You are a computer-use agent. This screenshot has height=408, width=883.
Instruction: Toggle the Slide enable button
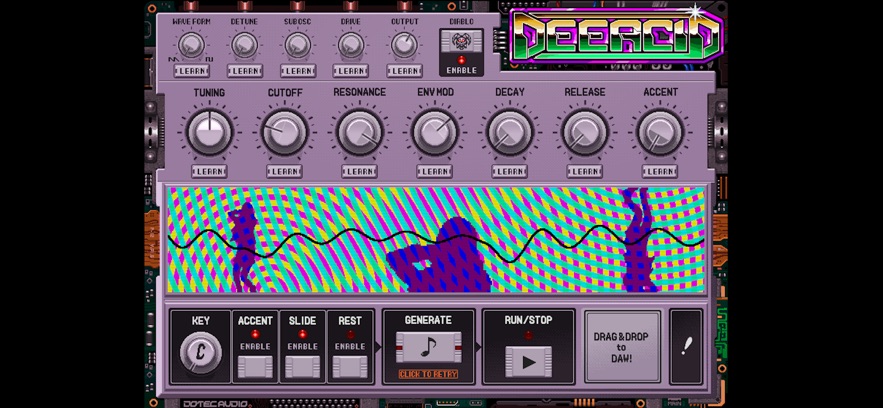pyautogui.click(x=302, y=366)
